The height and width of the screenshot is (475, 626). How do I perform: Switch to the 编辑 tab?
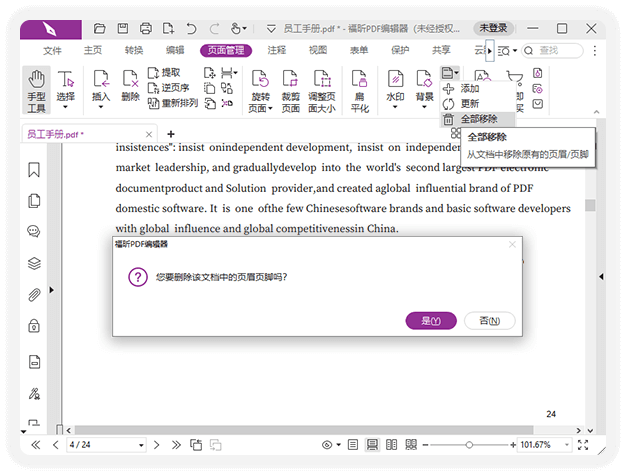175,50
